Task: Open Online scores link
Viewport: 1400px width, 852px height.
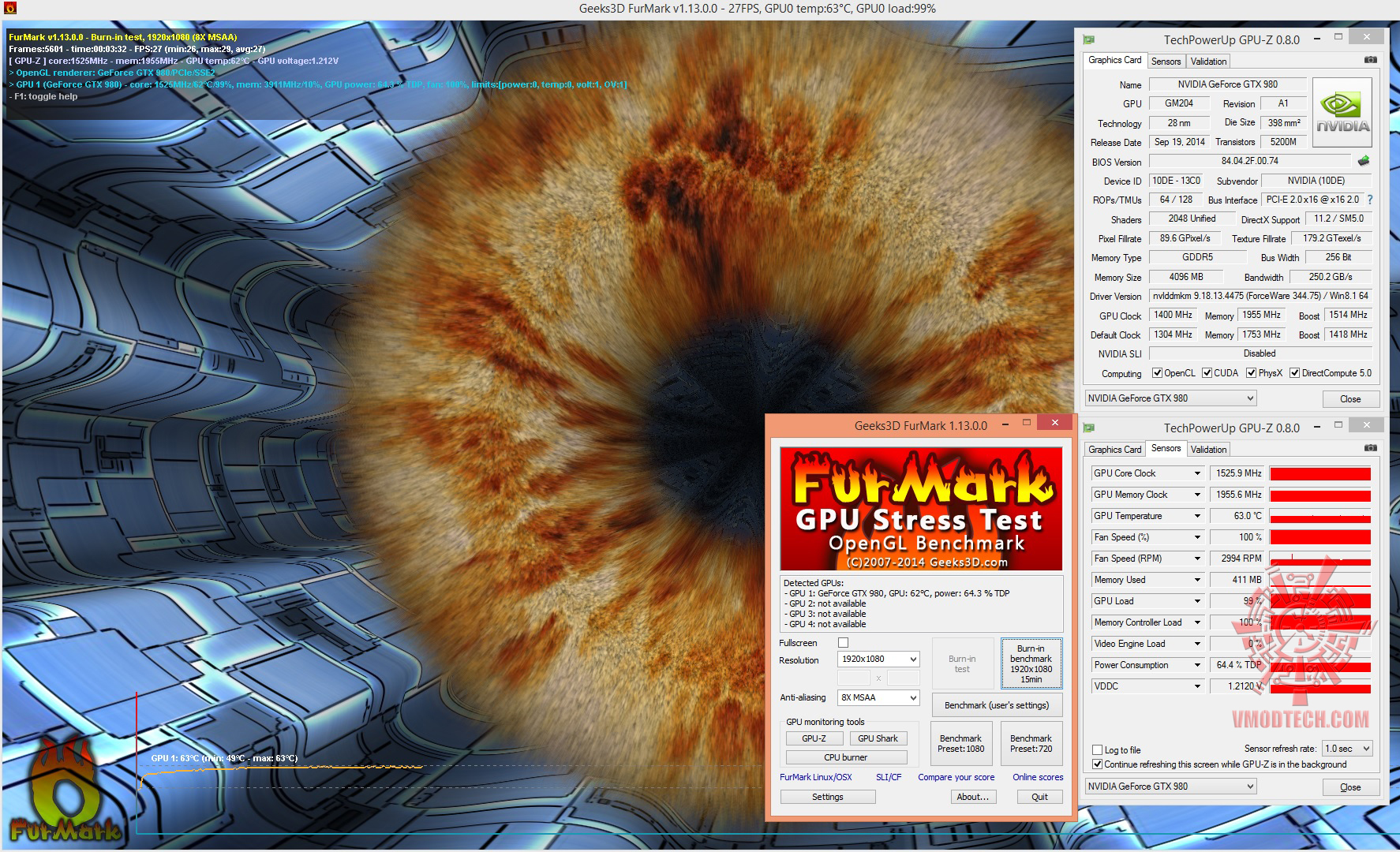Action: click(x=1038, y=777)
